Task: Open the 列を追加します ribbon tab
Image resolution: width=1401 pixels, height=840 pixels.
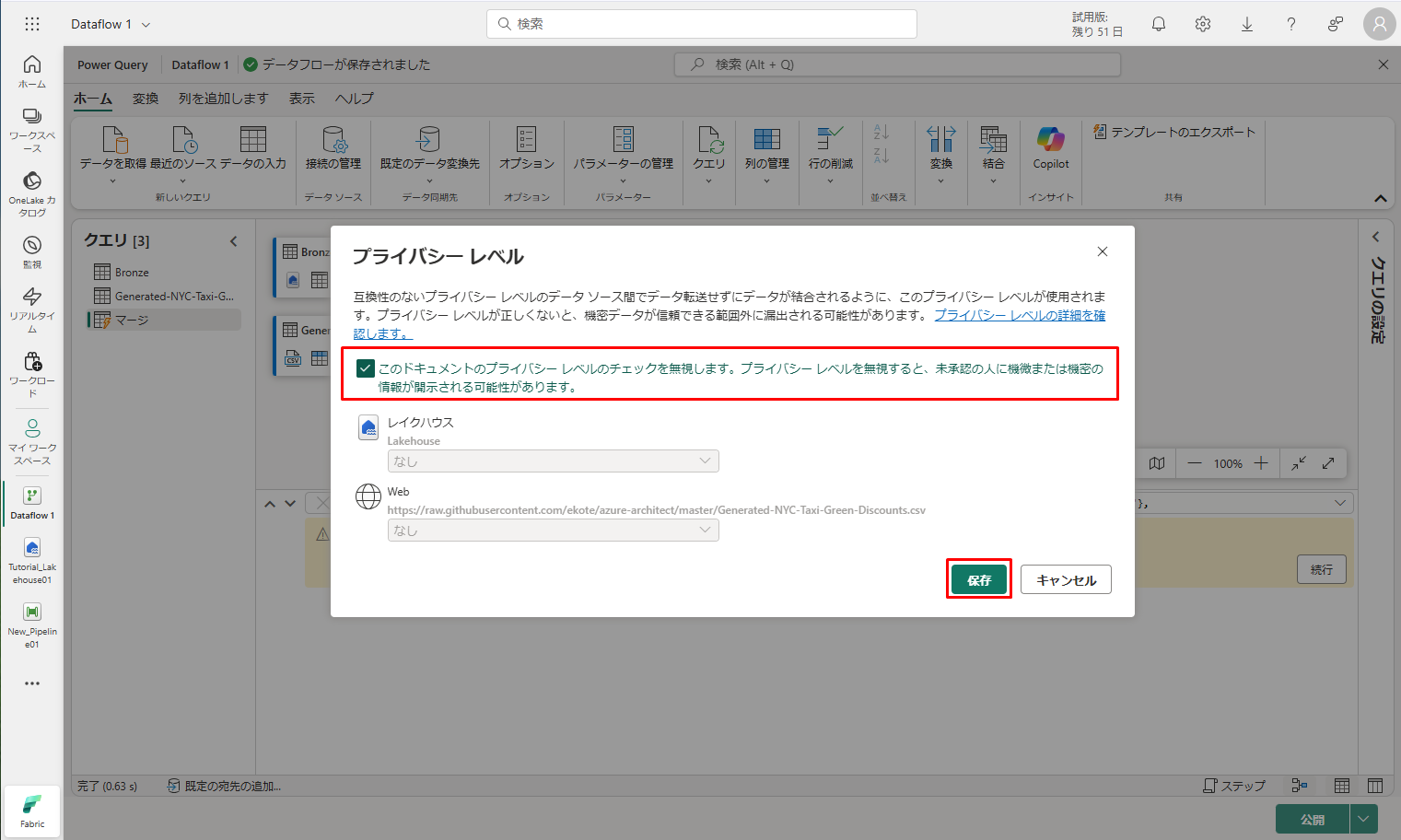Action: (223, 99)
